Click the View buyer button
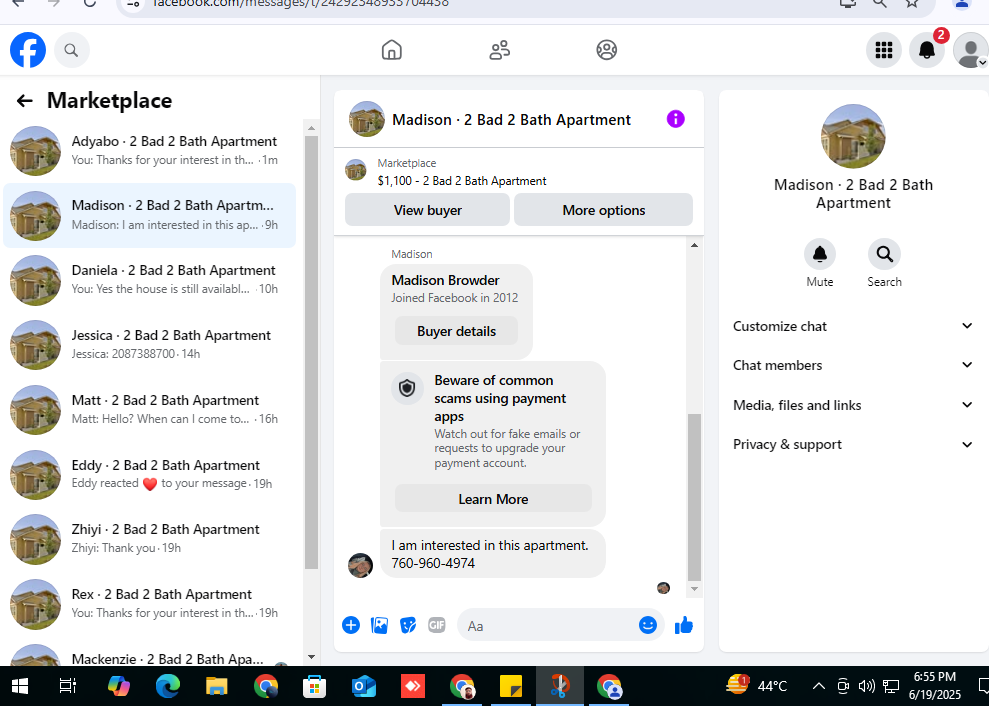This screenshot has width=989, height=706. [x=427, y=210]
